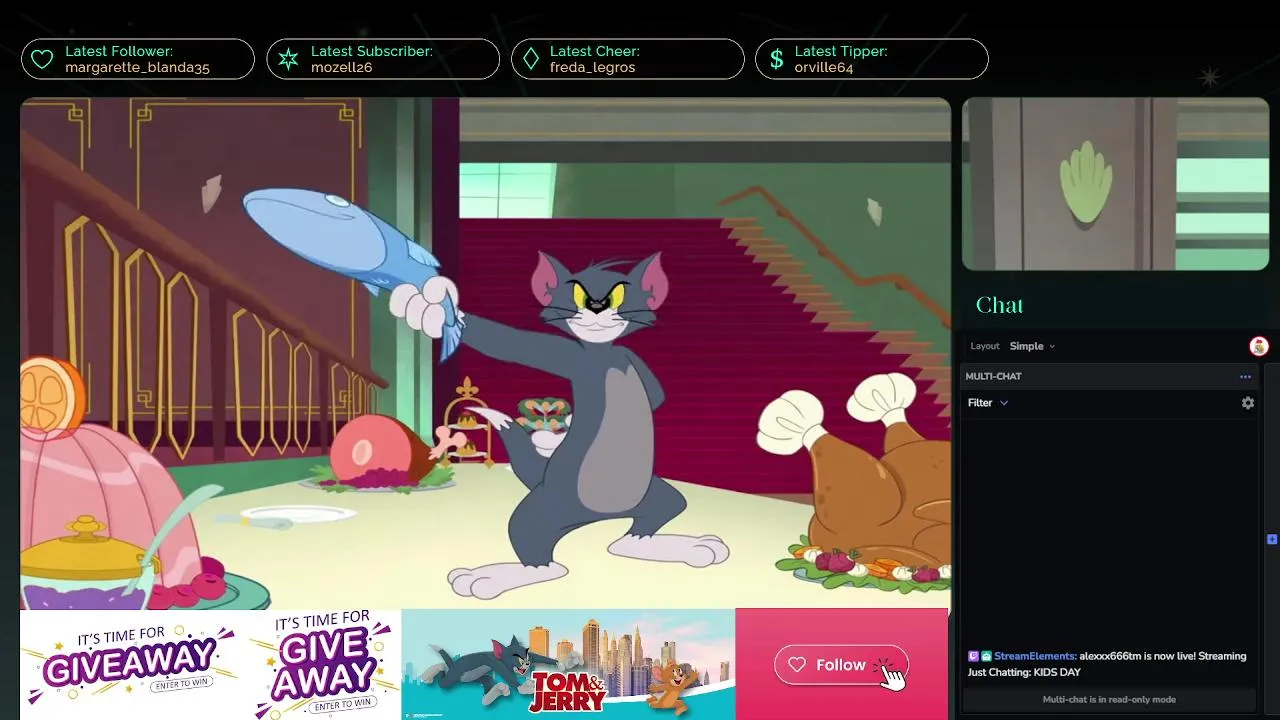The image size is (1280, 720).
Task: Click the star Latest Subscriber icon
Action: (x=288, y=59)
